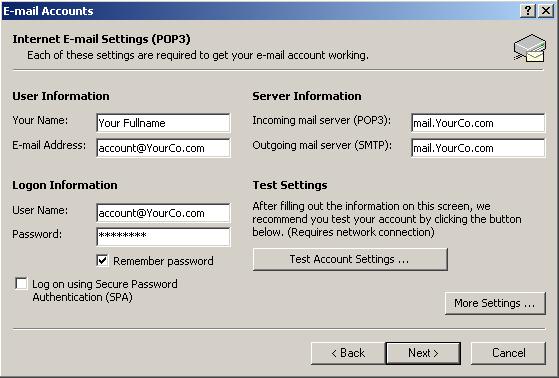Proceed with the Next button

[423, 353]
